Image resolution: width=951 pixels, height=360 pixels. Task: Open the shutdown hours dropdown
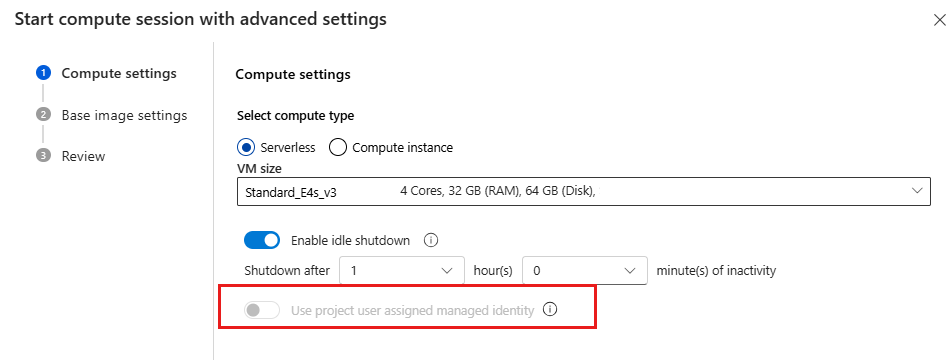[x=402, y=270]
